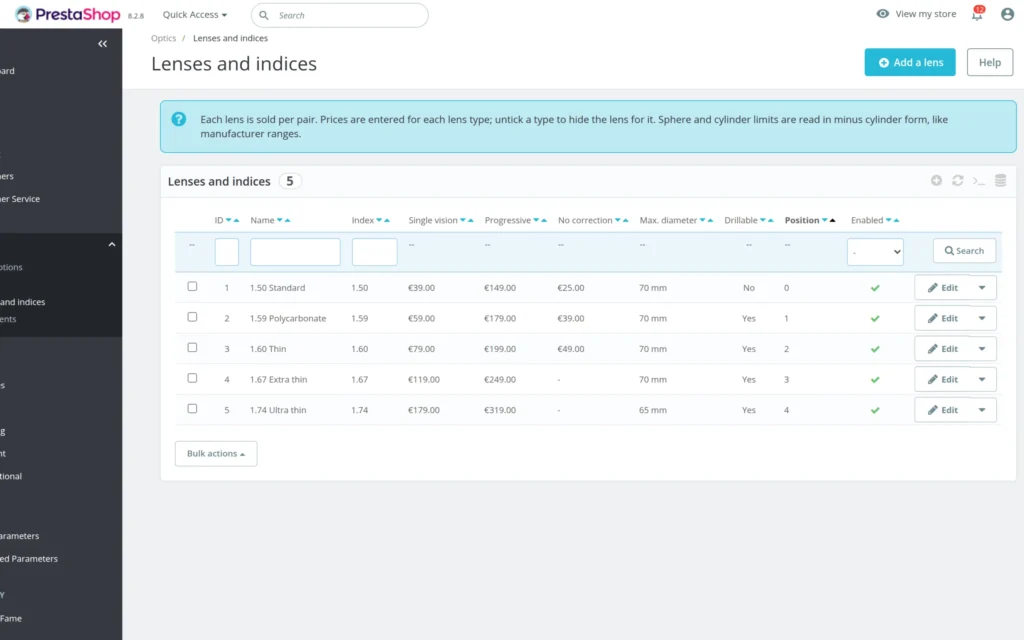
Task: Open the employee profile avatar
Action: click(x=1007, y=14)
